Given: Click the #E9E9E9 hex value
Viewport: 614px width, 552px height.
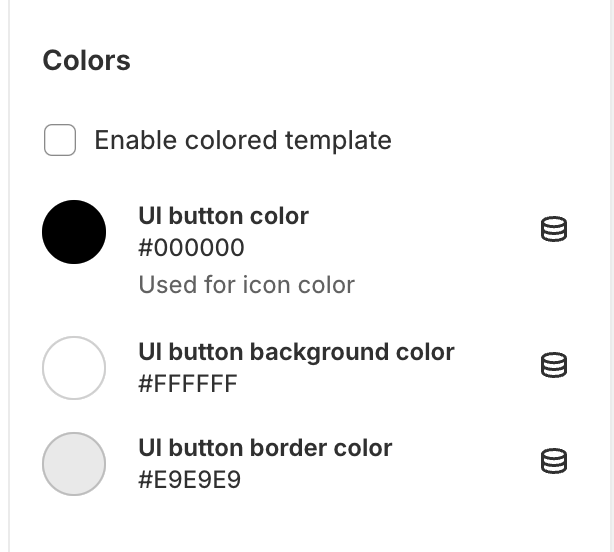Looking at the screenshot, I should pyautogui.click(x=190, y=480).
